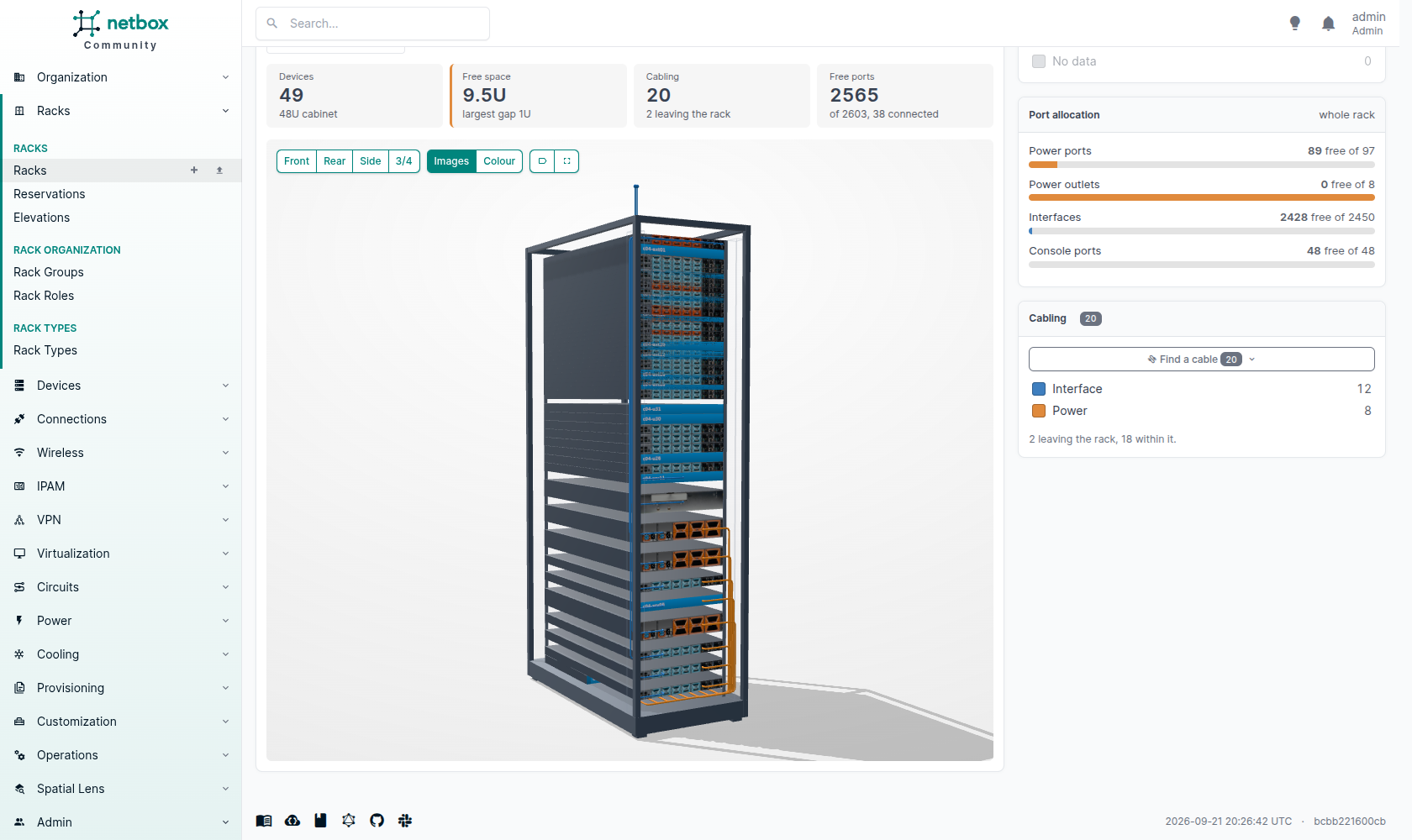The image size is (1412, 840).
Task: Expand the Virtualization menu
Action: pyautogui.click(x=121, y=554)
